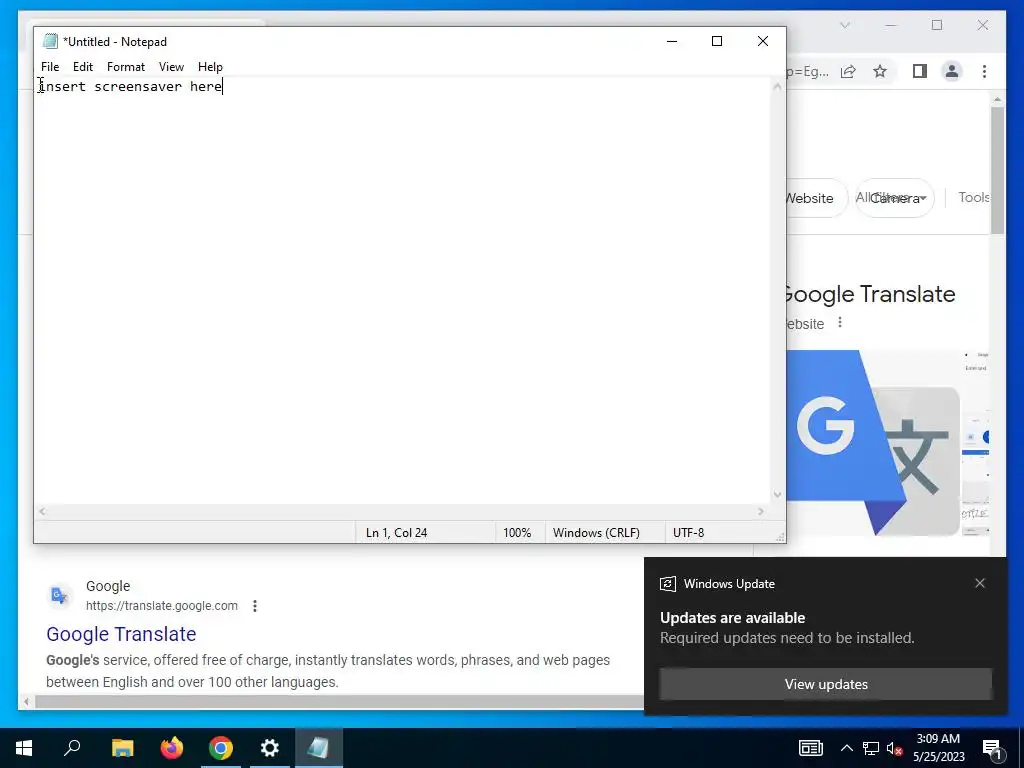Click the View updates button
This screenshot has height=768, width=1024.
(x=825, y=684)
